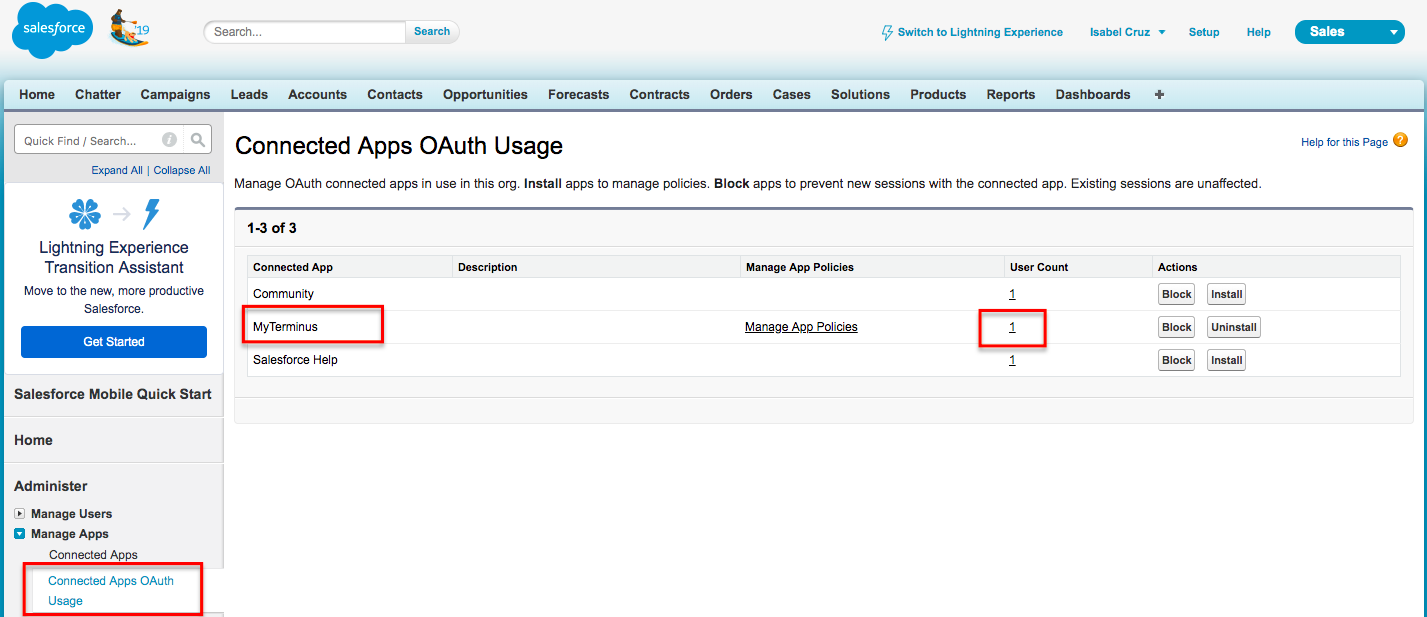This screenshot has width=1427, height=617.
Task: Click the MyTerminus app name cell
Action: click(285, 327)
